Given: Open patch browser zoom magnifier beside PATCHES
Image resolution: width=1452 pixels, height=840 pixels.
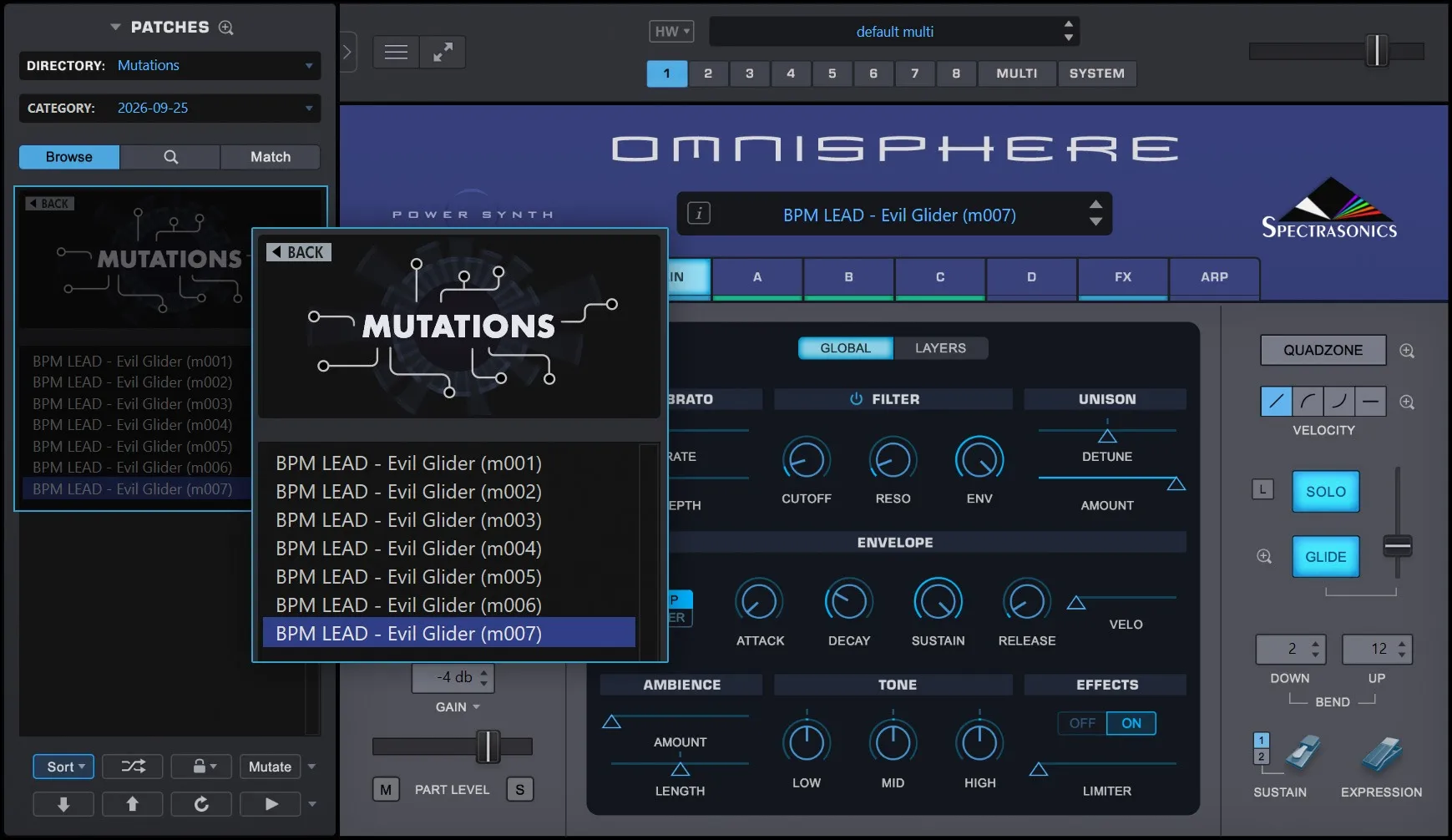Looking at the screenshot, I should 225,28.
